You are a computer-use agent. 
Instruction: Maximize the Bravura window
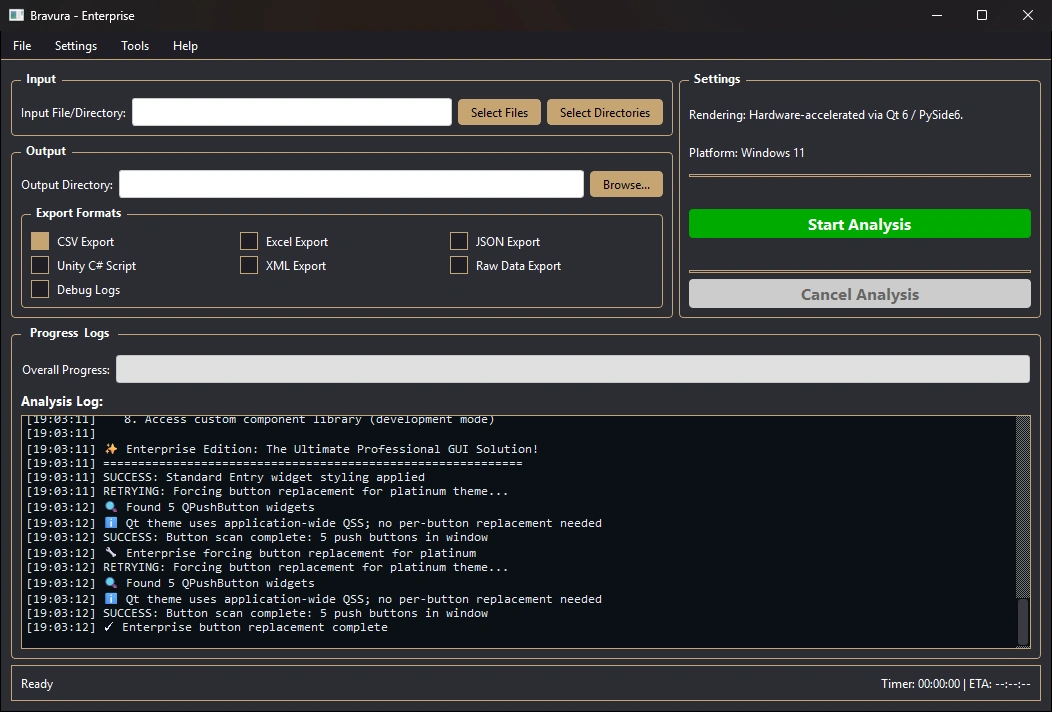(982, 15)
